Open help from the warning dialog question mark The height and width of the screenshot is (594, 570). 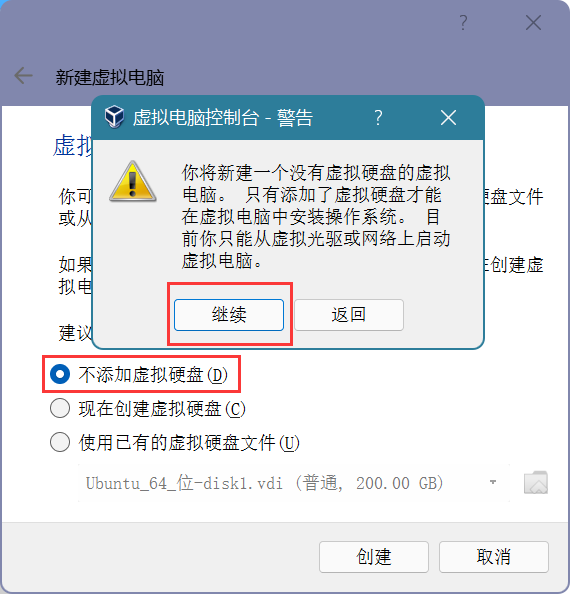pos(378,118)
